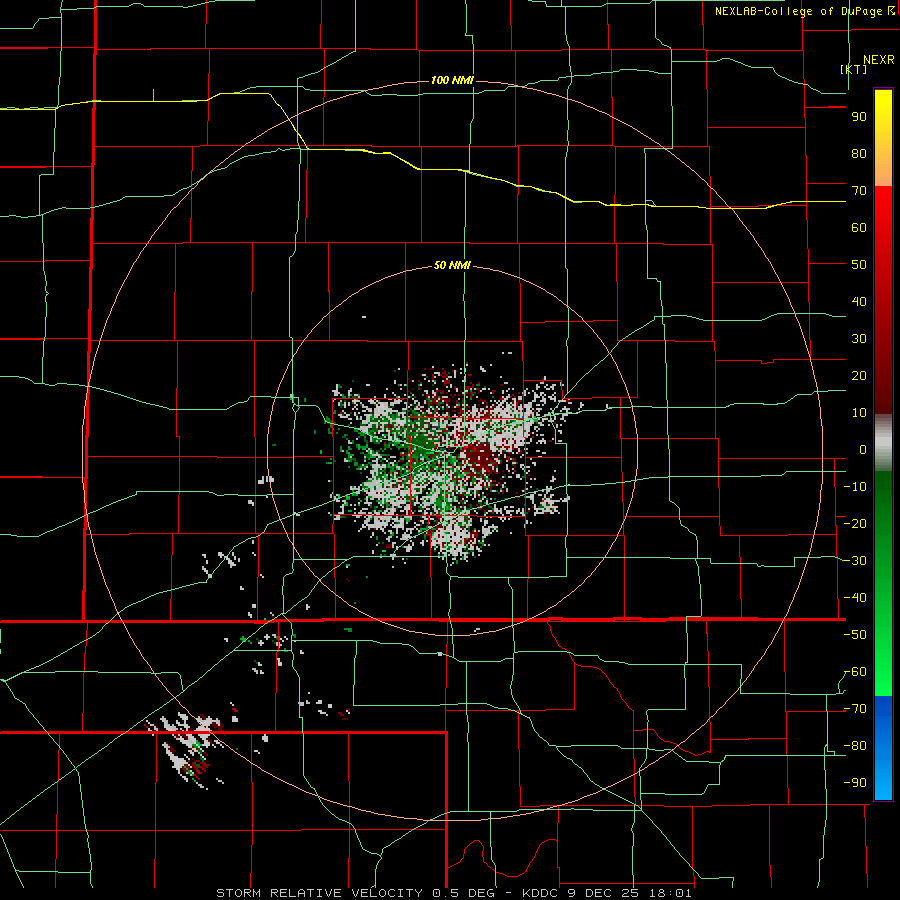Click the 80 value on the velocity scale
The width and height of the screenshot is (900, 900).
pyautogui.click(x=859, y=154)
